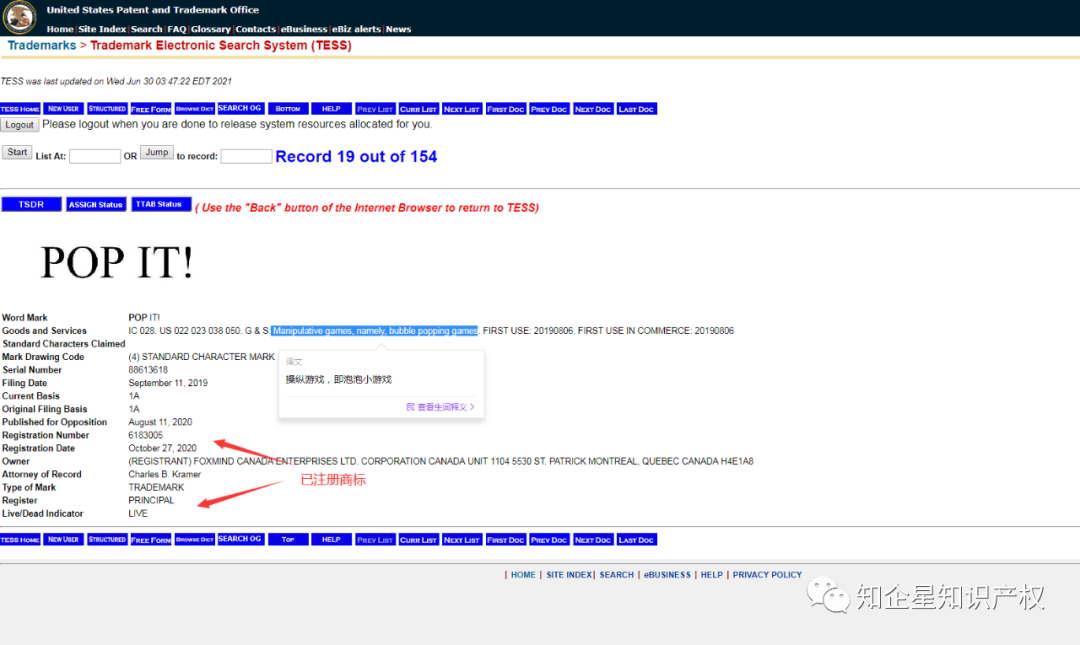Click Next List in the upper toolbar

click(x=461, y=109)
